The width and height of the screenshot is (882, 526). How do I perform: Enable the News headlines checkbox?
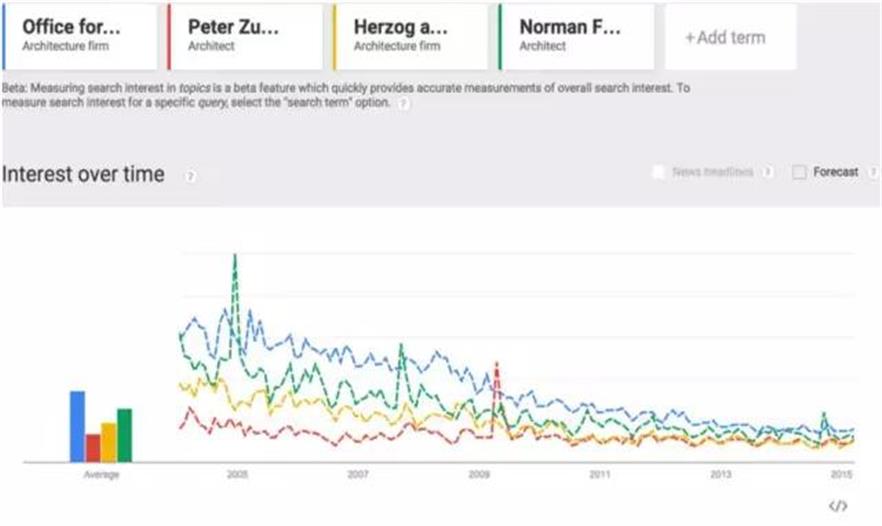658,172
